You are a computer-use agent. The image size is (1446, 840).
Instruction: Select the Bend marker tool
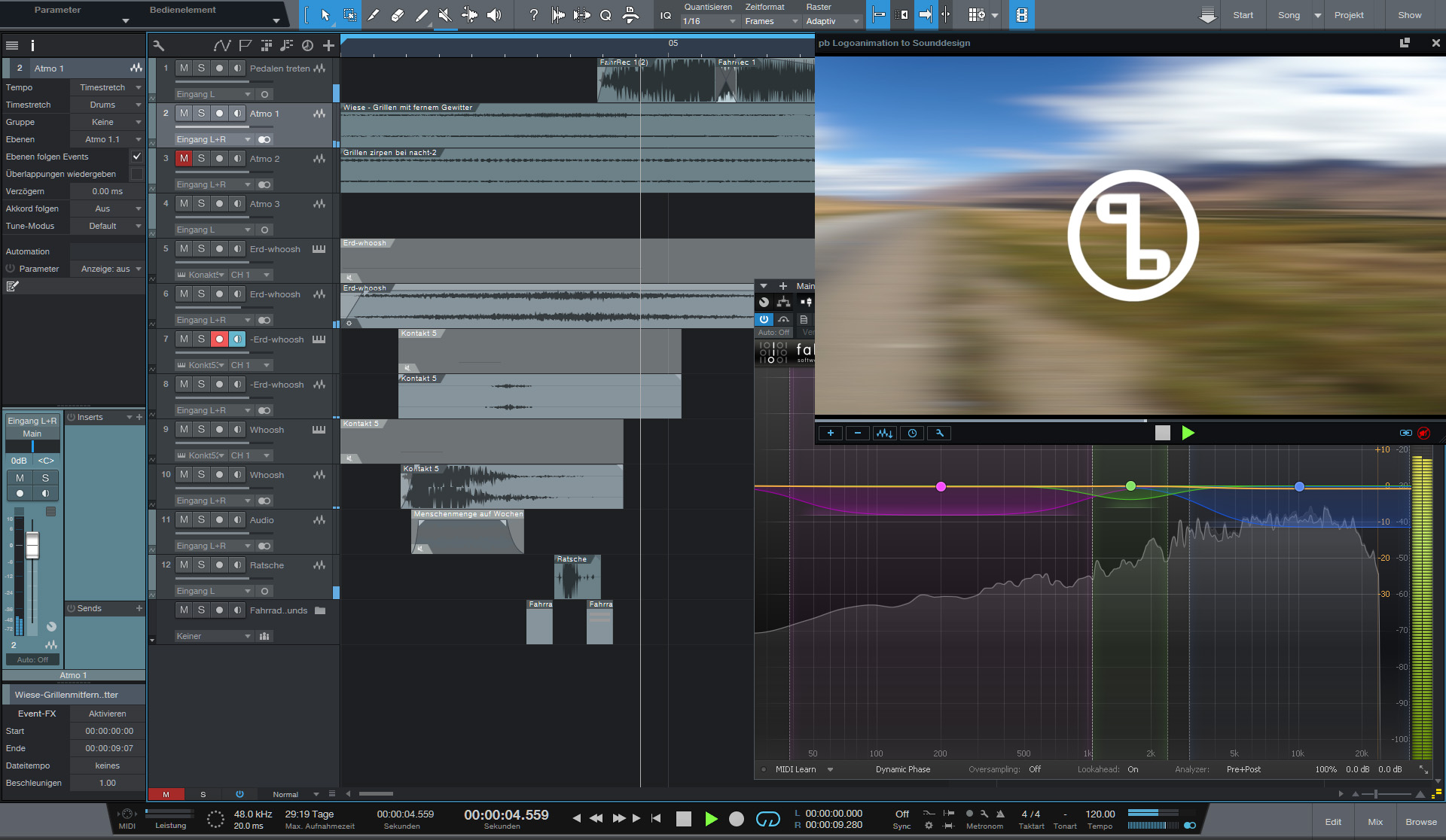click(469, 15)
